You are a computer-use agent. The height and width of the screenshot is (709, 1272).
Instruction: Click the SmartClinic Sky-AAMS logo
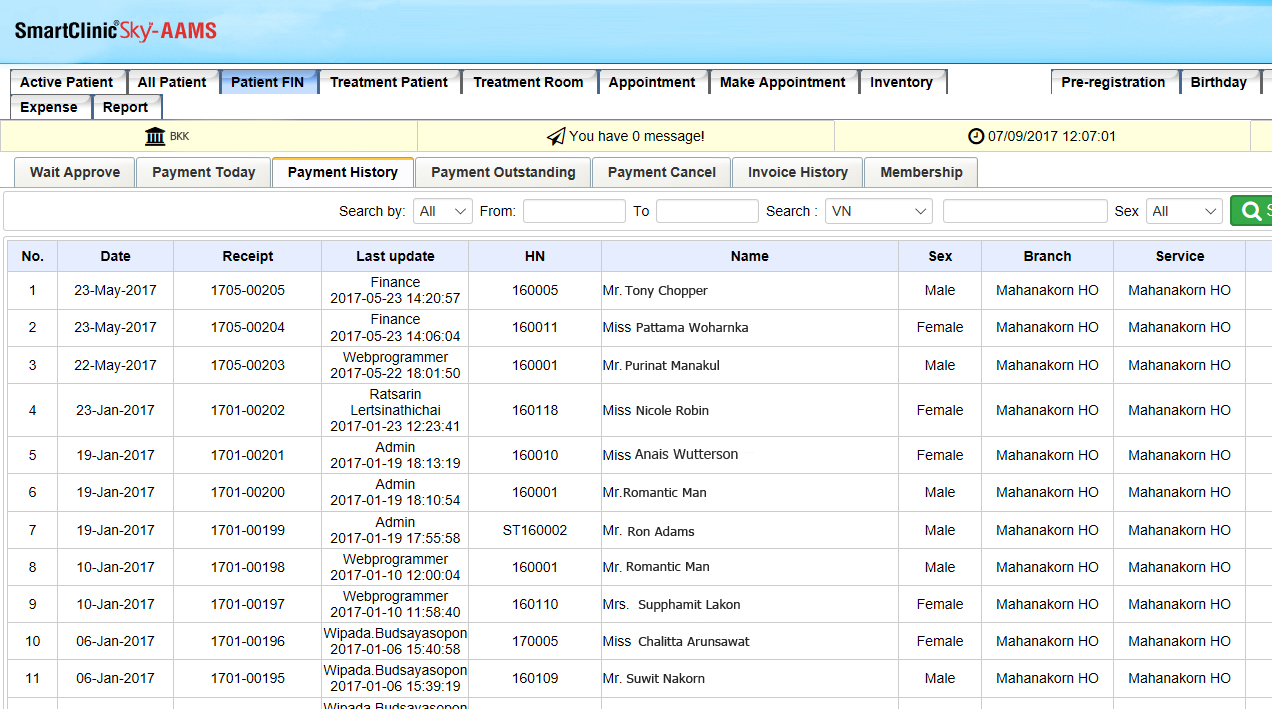click(x=116, y=31)
